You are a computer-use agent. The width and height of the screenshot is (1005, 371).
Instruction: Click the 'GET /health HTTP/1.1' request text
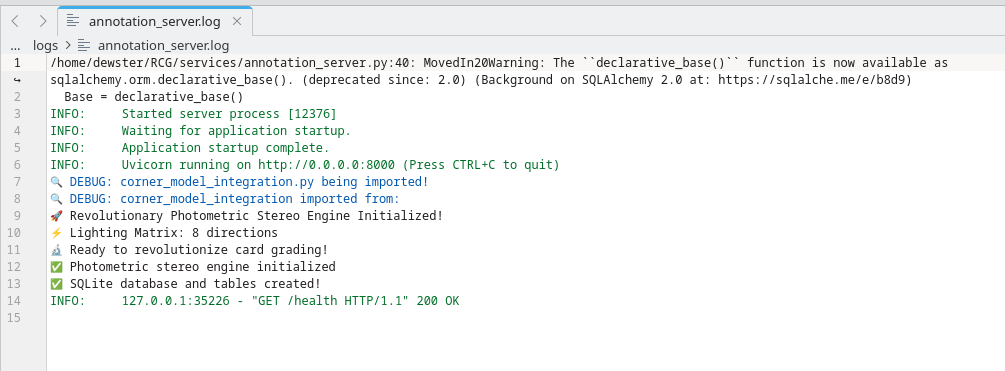pyautogui.click(x=329, y=301)
